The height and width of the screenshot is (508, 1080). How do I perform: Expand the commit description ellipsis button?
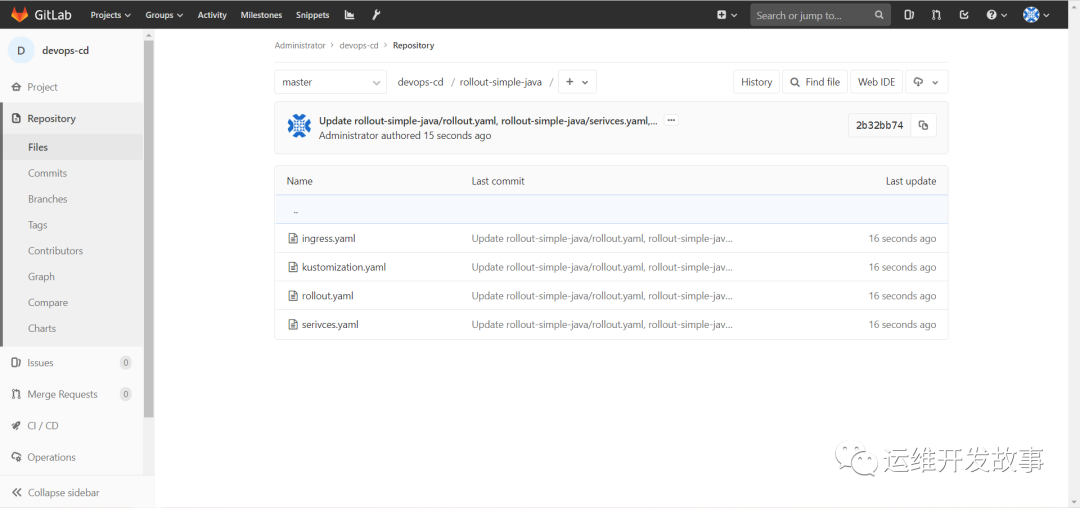click(672, 120)
